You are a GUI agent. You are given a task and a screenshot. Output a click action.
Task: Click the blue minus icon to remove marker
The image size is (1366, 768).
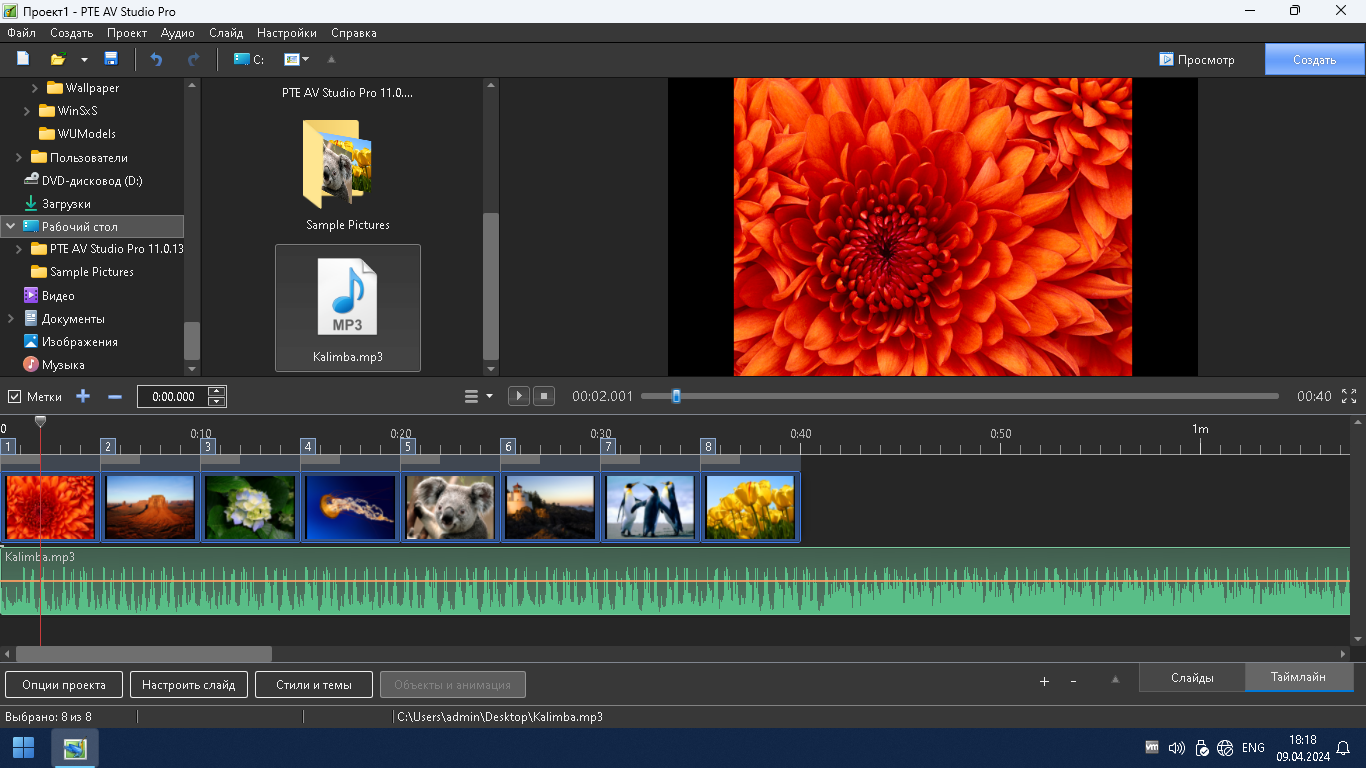(115, 396)
